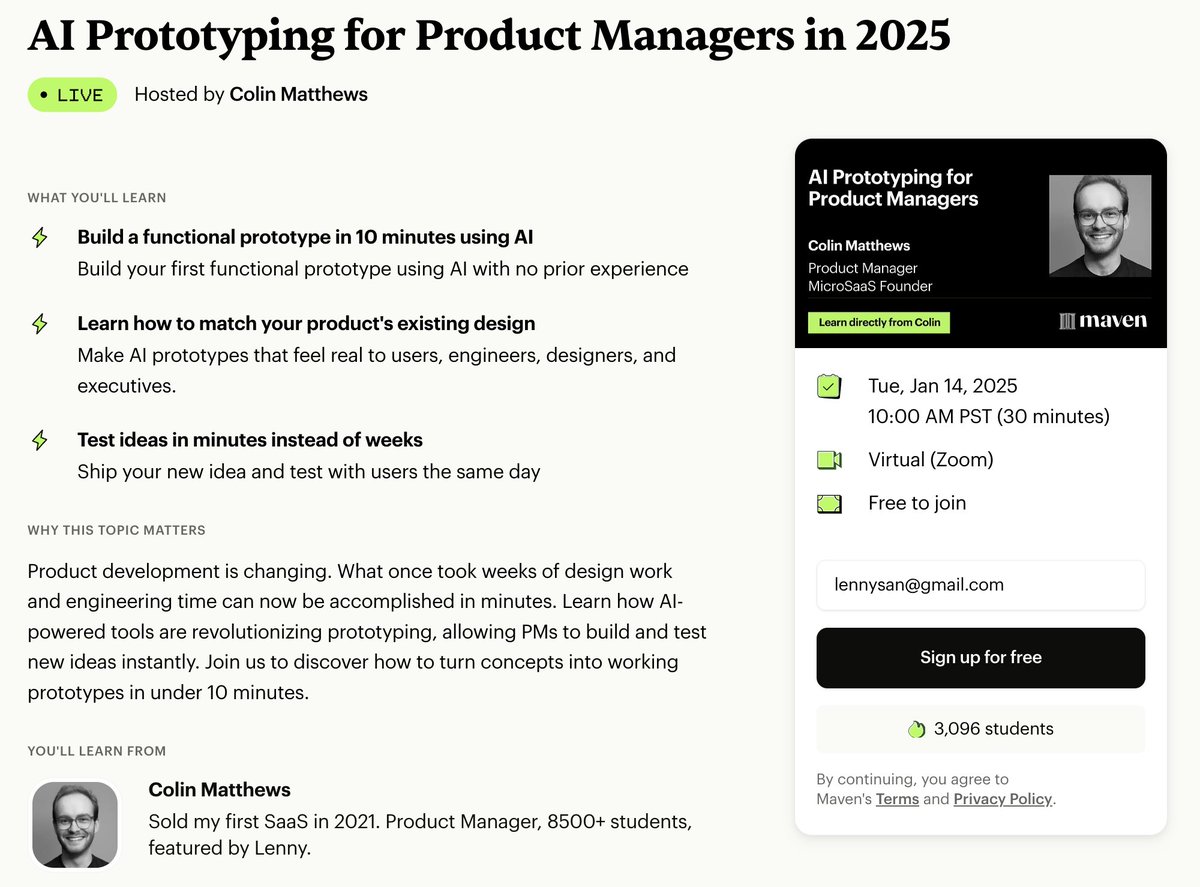
Task: Click the Sign up for free button
Action: [981, 658]
